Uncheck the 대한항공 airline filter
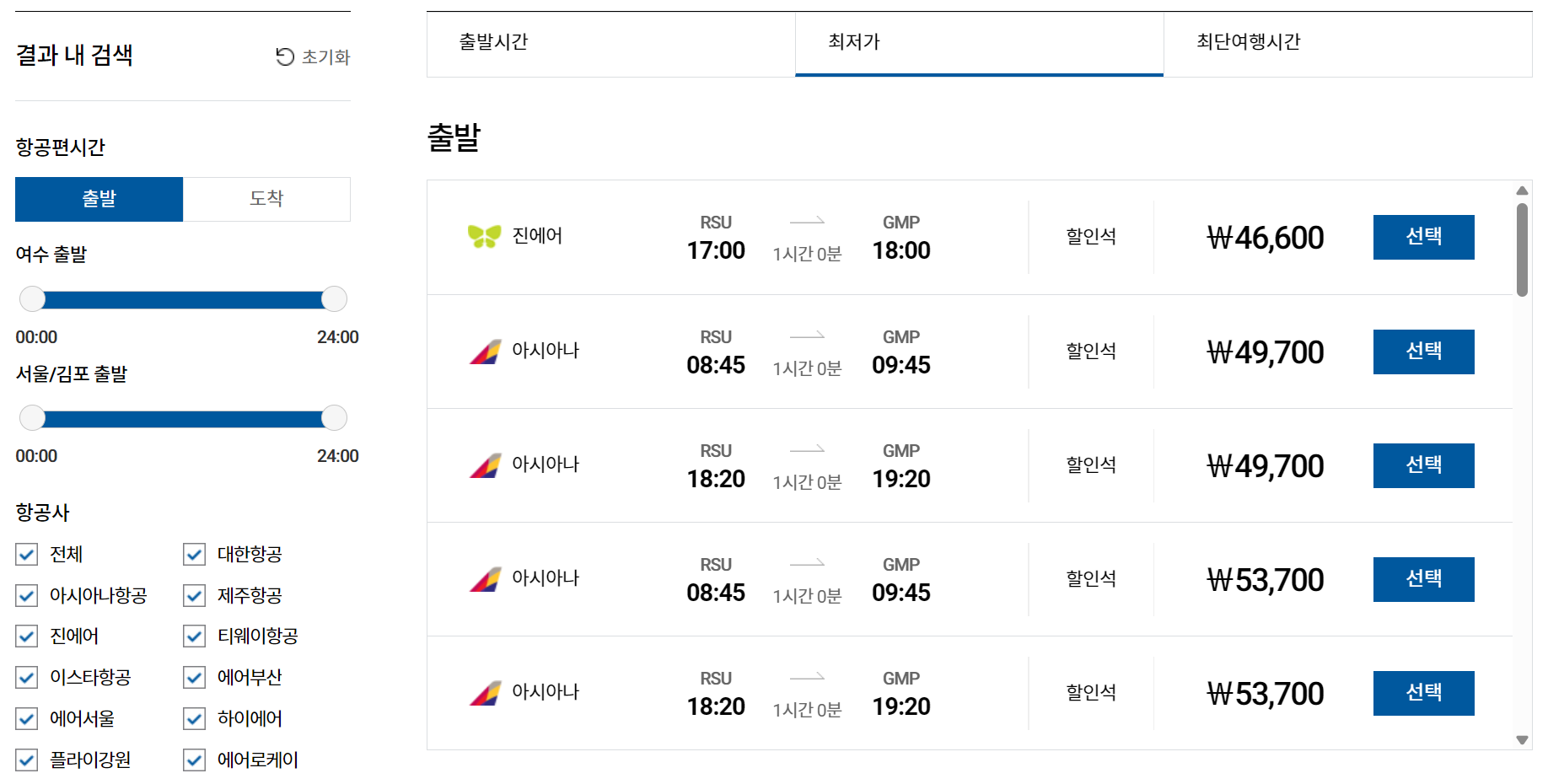 pyautogui.click(x=194, y=554)
